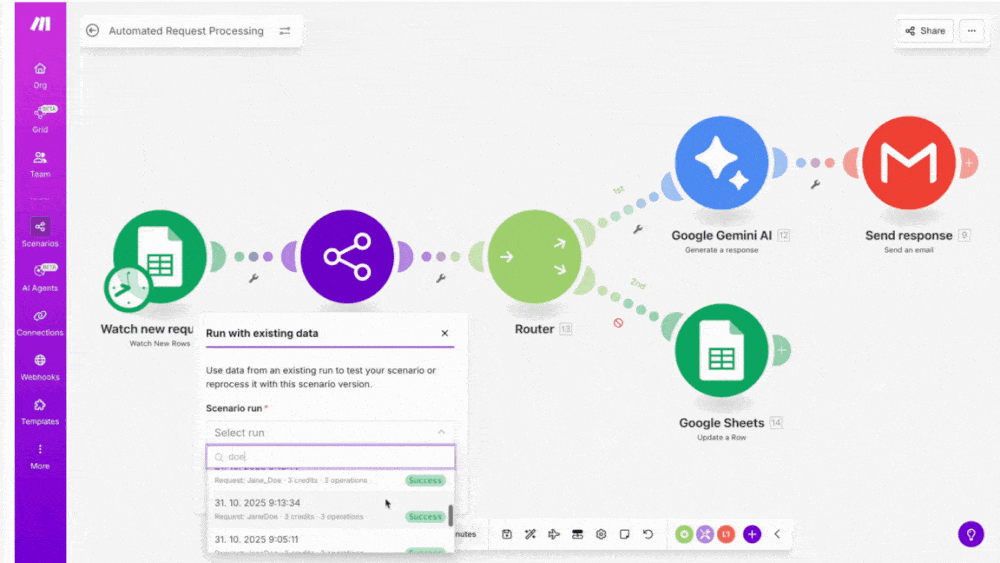Viewport: 1000px width, 563px height.
Task: Open scenario settings sliders icon near title
Action: (285, 31)
